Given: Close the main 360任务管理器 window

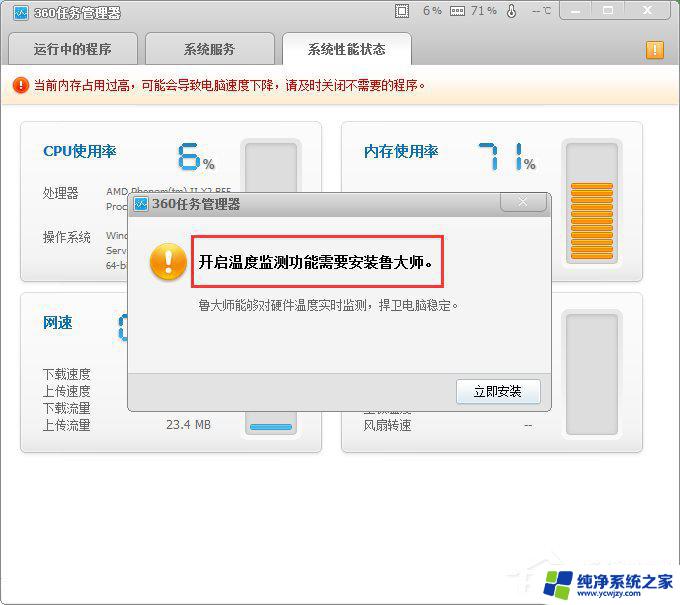Looking at the screenshot, I should click(x=647, y=11).
